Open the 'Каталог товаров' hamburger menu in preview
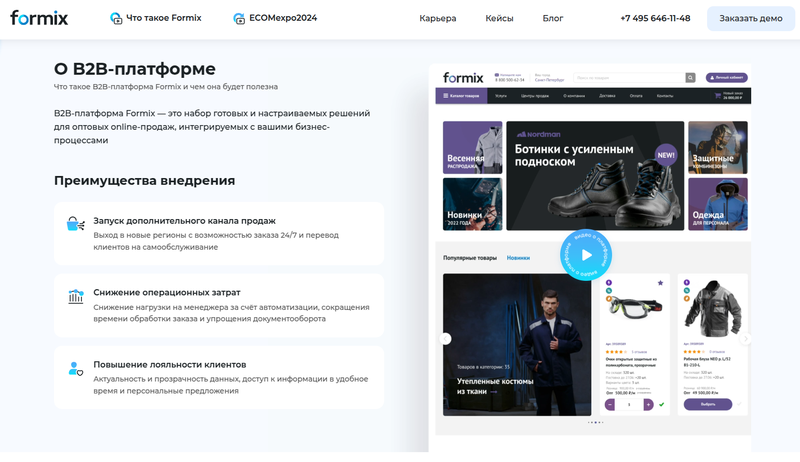The height and width of the screenshot is (462, 800). pyautogui.click(x=461, y=96)
